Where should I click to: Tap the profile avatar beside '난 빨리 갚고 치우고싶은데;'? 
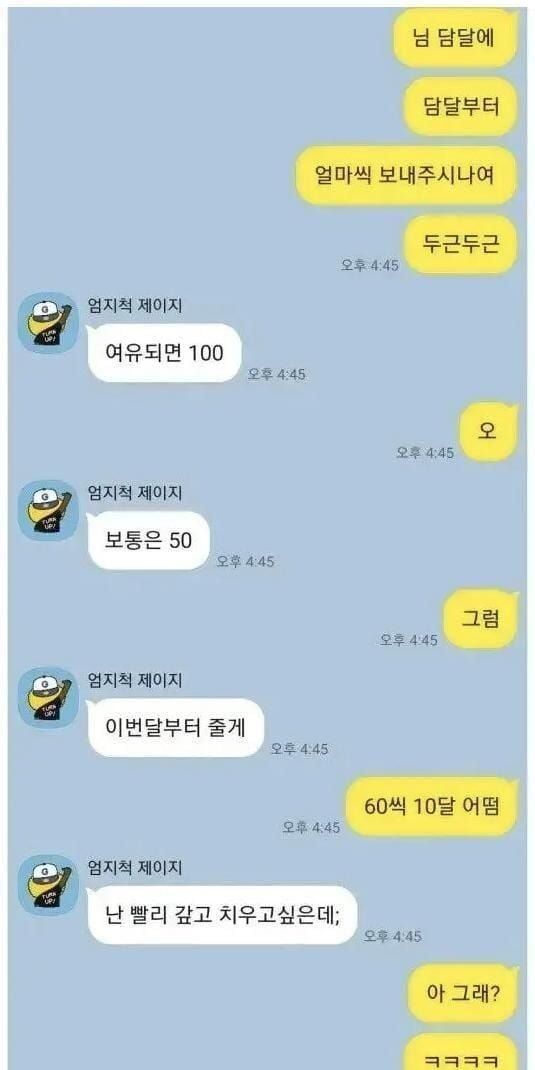pos(48,885)
